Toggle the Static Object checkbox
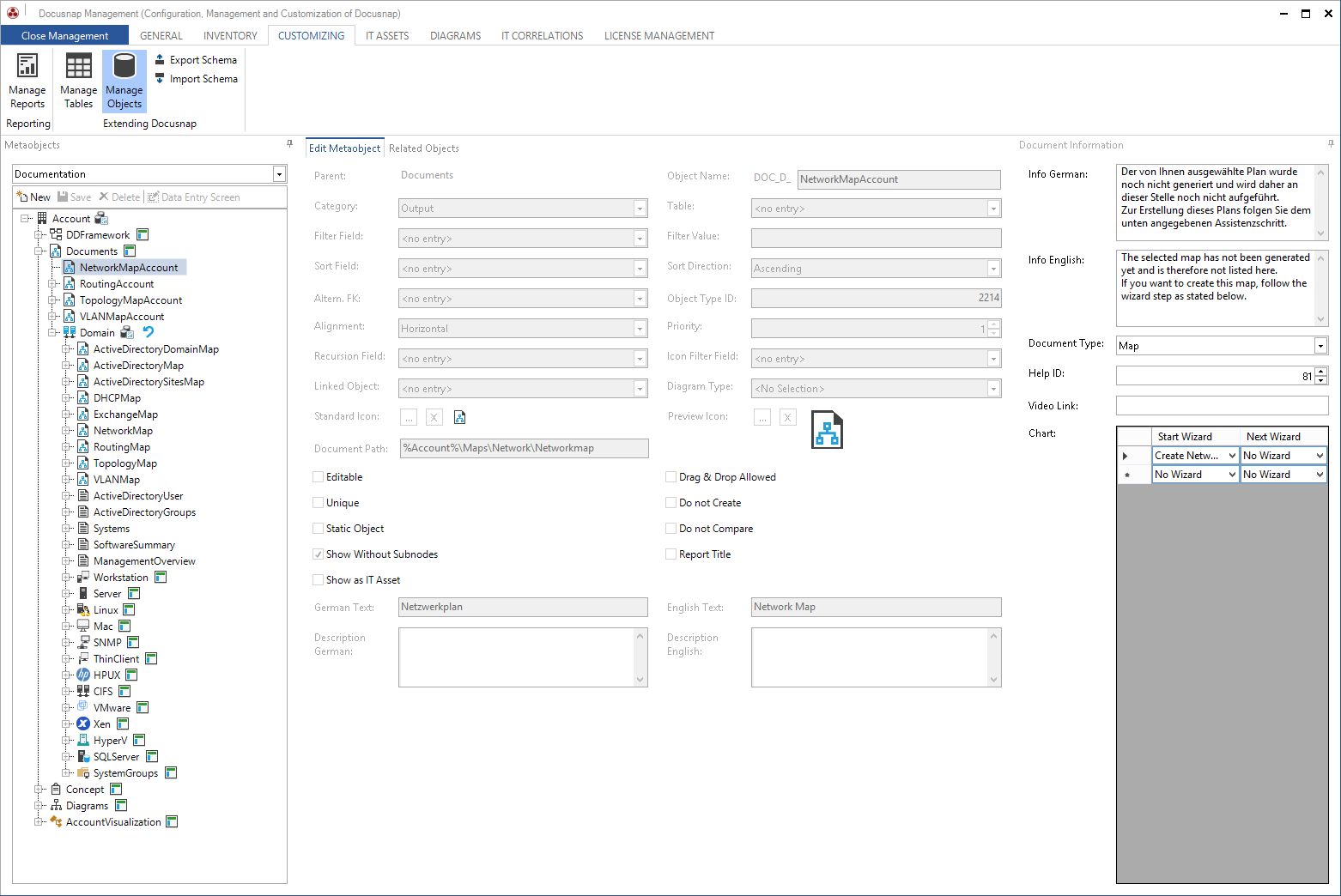The width and height of the screenshot is (1341, 896). (x=319, y=528)
